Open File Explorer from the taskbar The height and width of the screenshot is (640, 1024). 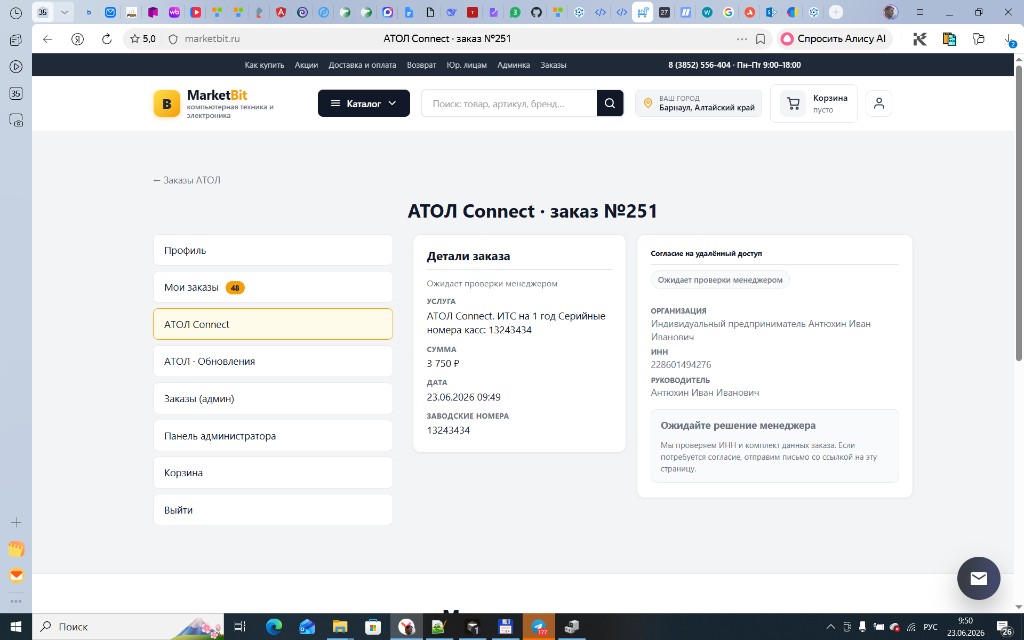(340, 627)
